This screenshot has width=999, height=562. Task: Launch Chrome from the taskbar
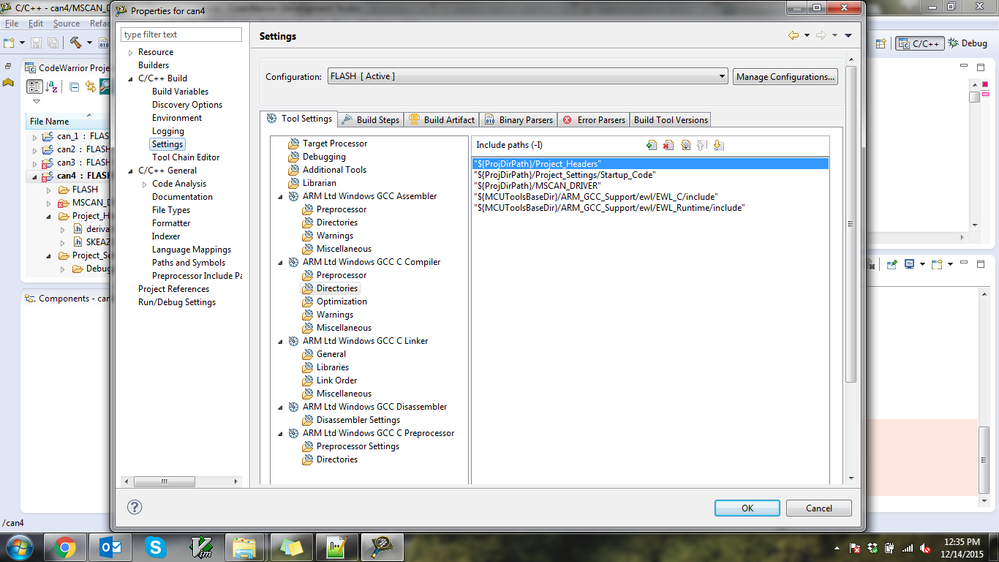coord(64,547)
